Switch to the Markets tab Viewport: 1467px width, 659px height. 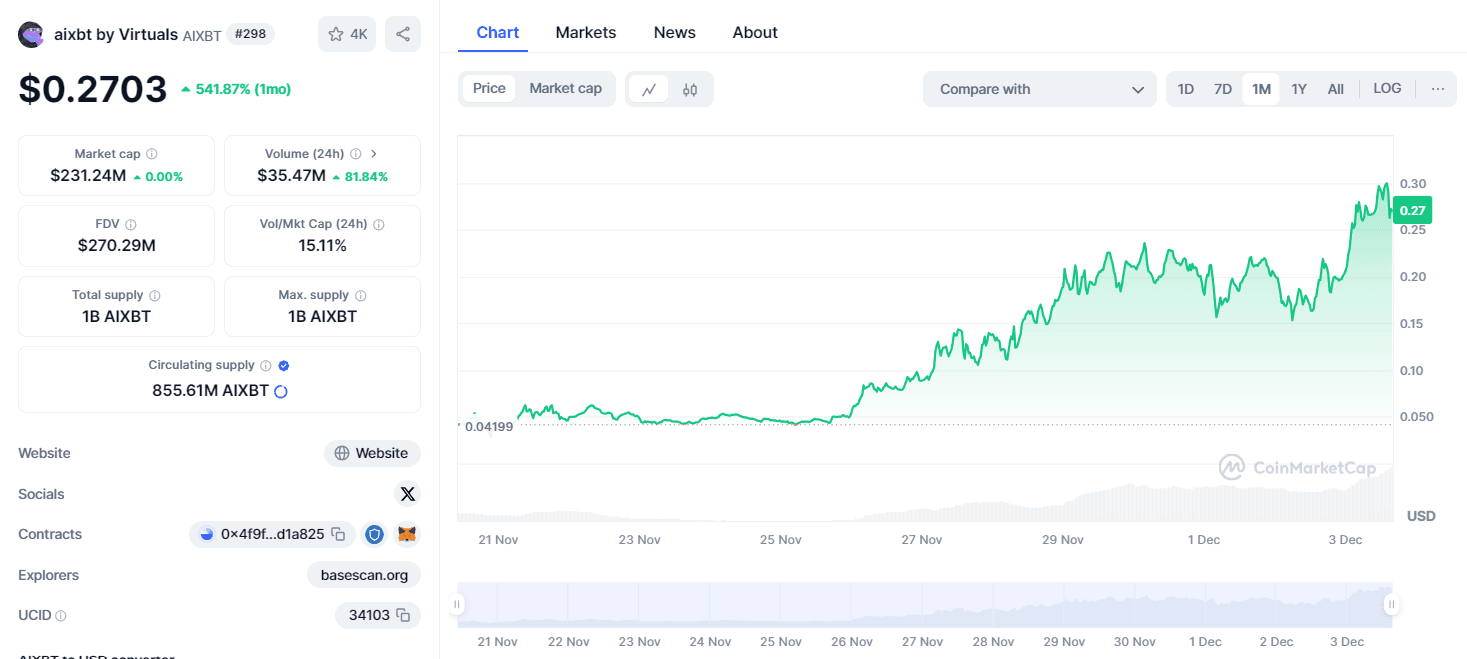(585, 32)
